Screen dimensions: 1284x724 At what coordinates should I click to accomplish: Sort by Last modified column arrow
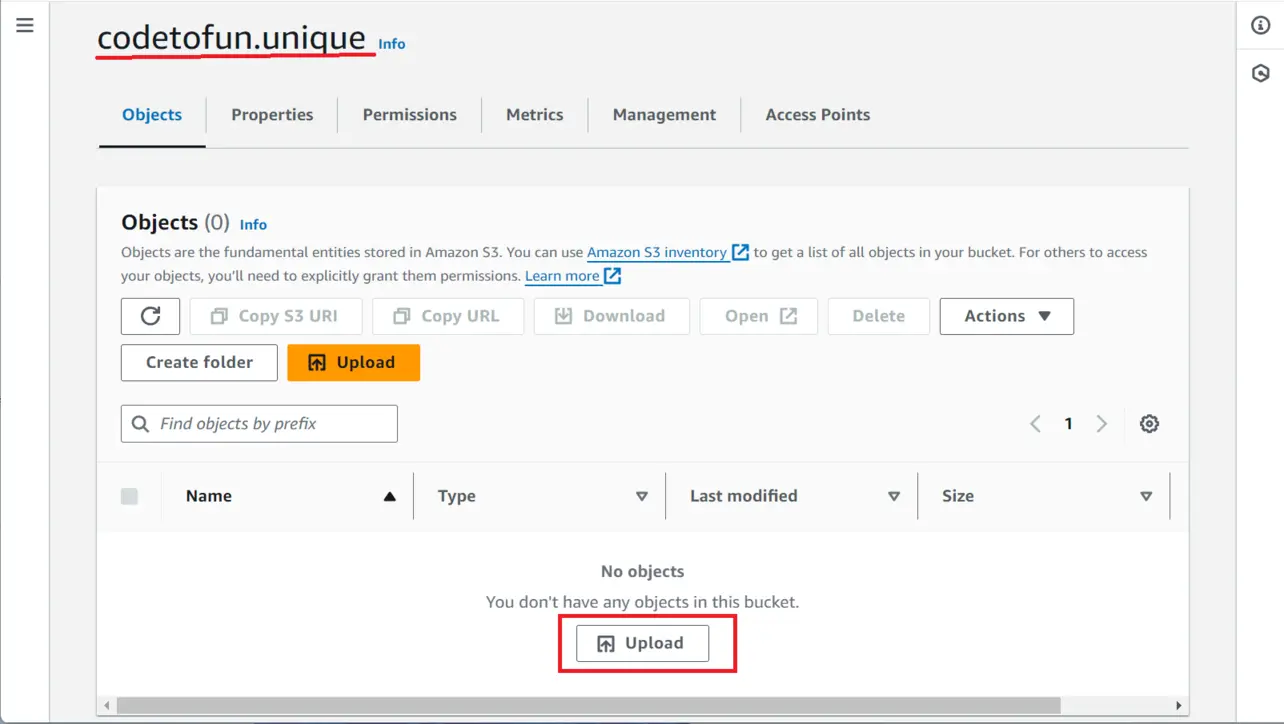(x=894, y=496)
